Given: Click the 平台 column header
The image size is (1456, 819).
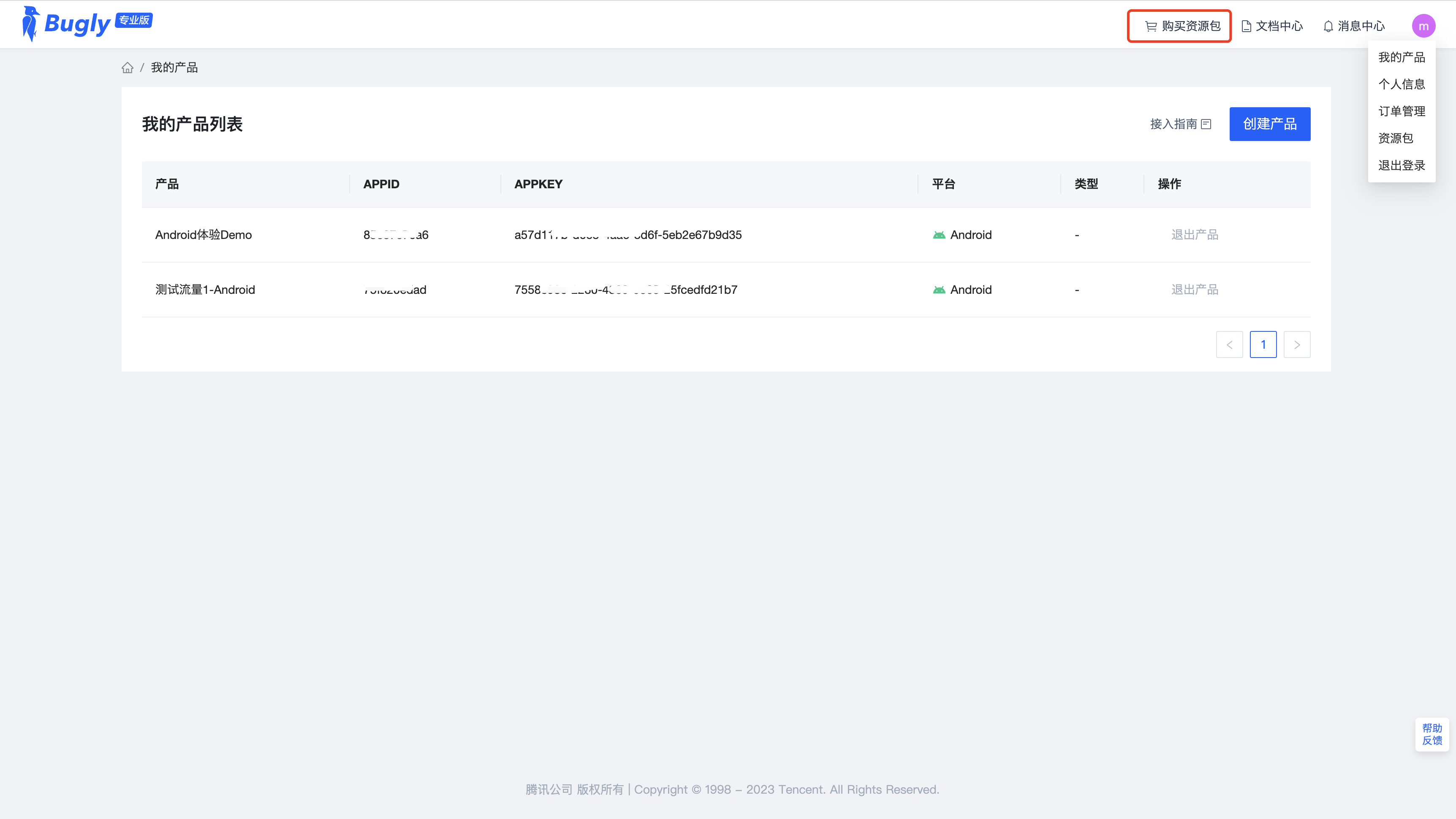Looking at the screenshot, I should tap(943, 184).
